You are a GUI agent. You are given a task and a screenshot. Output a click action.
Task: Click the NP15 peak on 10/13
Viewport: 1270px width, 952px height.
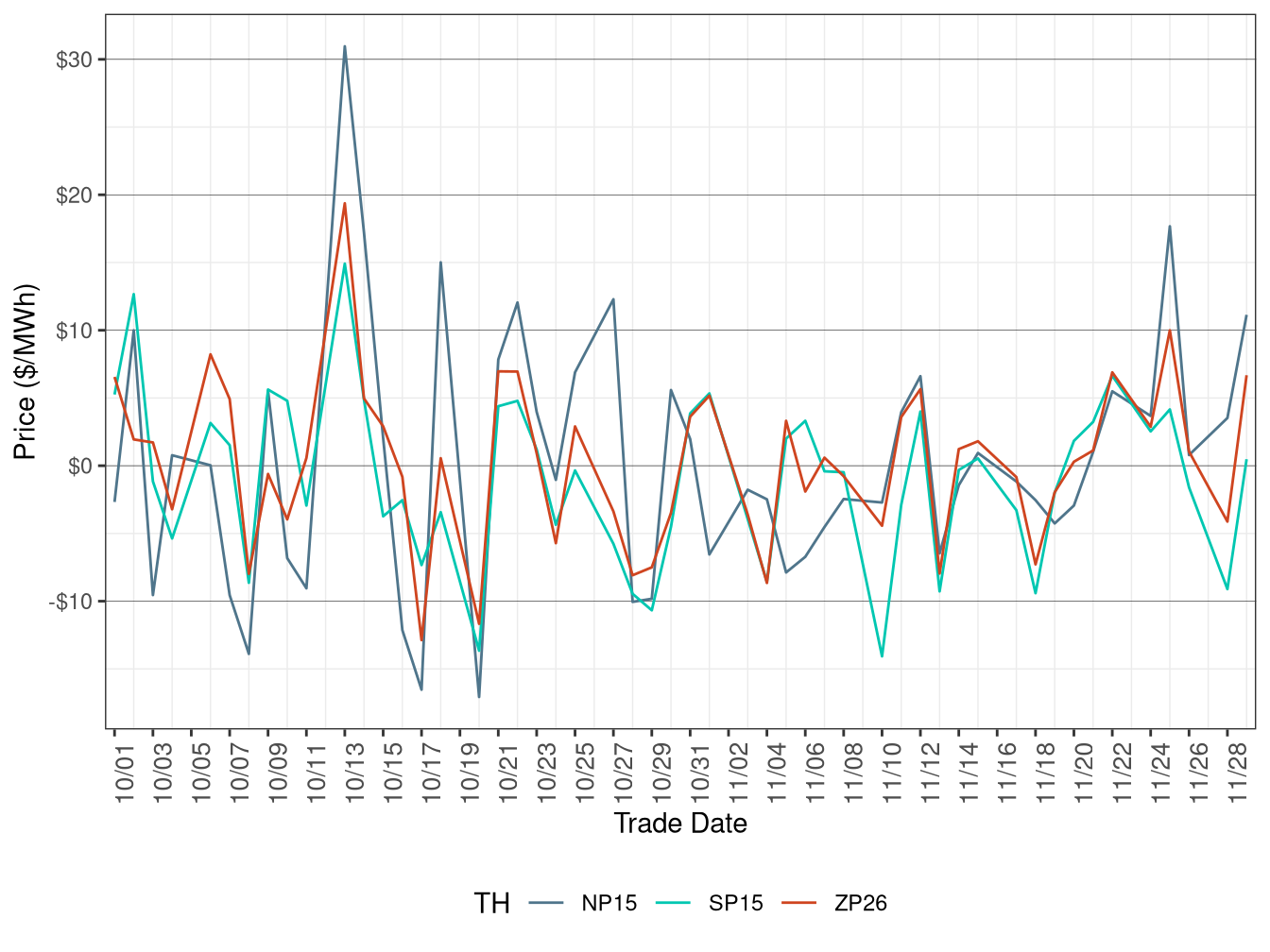pos(346,45)
